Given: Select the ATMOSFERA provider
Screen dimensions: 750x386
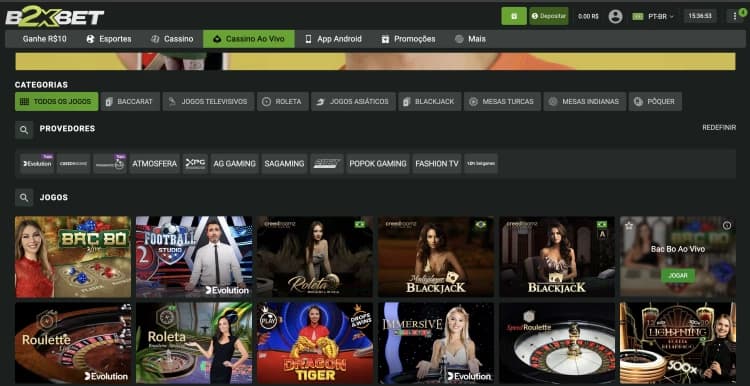Looking at the screenshot, I should [x=154, y=164].
